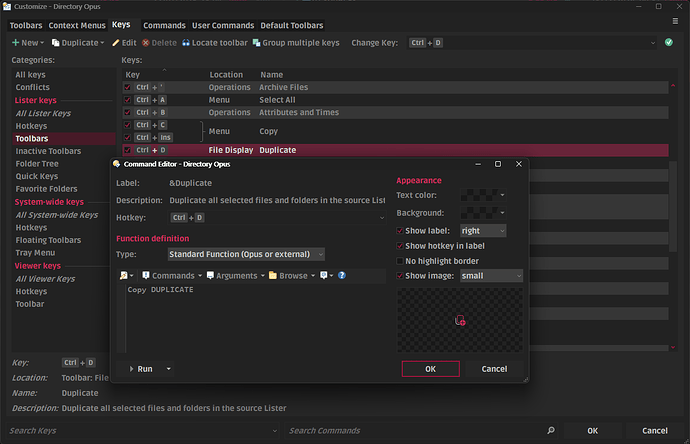Click OK in the Customize window

[592, 431]
